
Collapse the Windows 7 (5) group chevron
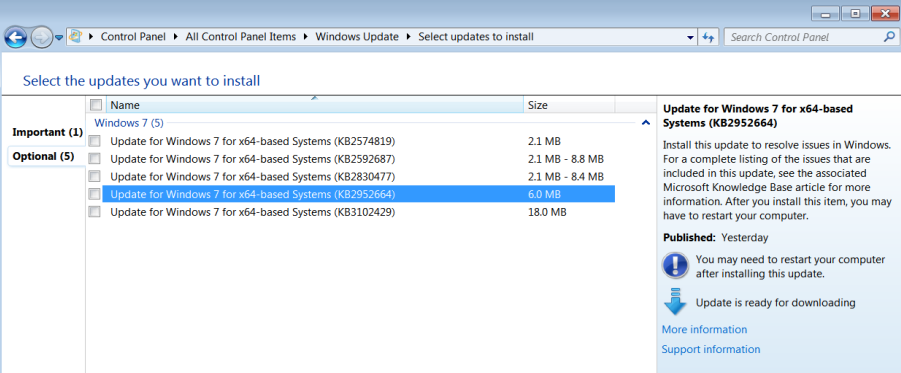(645, 122)
